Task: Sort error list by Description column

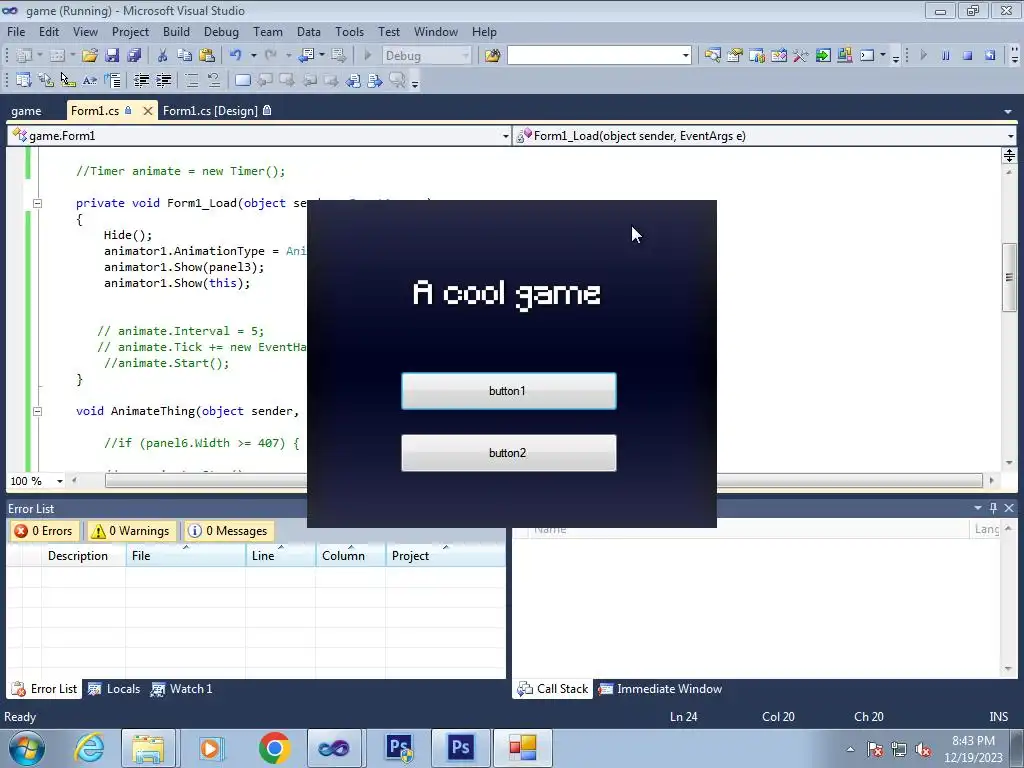Action: point(83,556)
